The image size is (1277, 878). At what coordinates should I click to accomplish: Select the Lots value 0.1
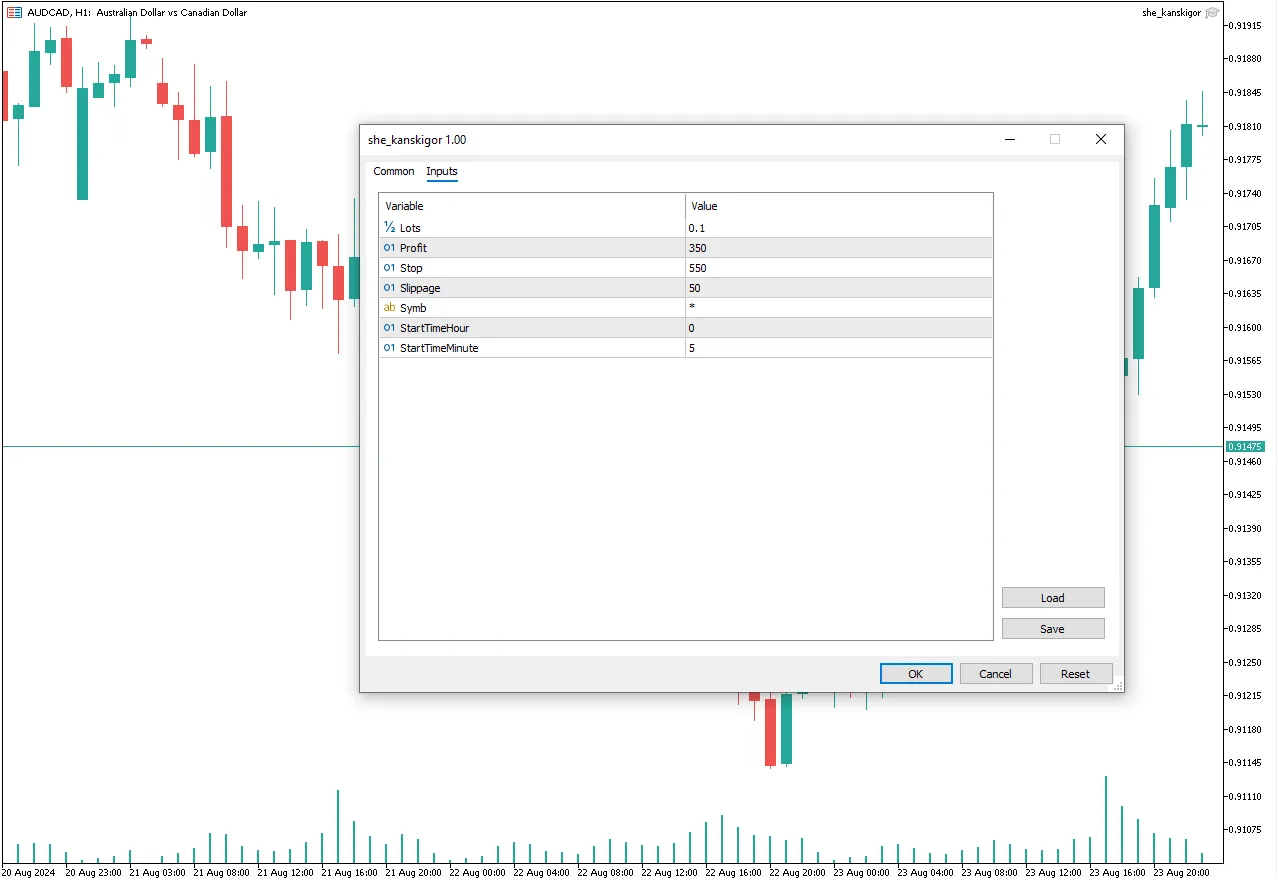(x=839, y=228)
